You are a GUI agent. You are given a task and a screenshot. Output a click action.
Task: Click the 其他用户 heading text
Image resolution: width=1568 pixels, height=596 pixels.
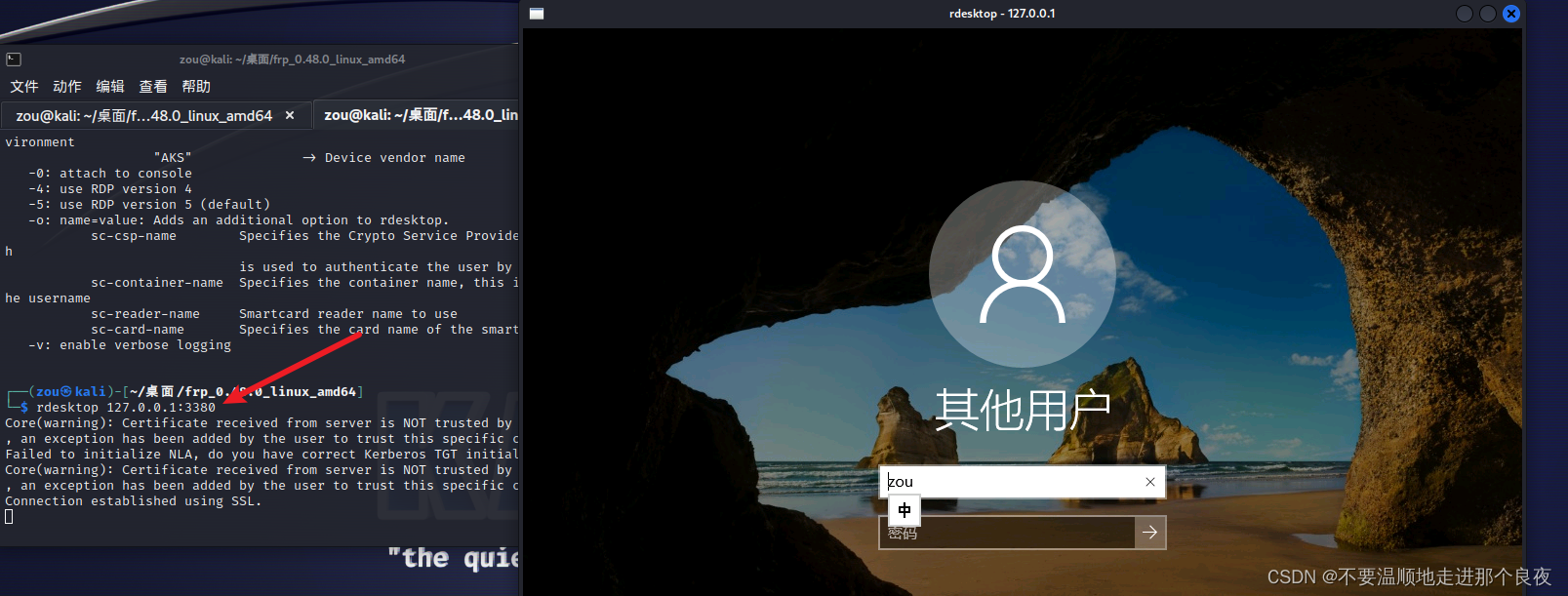[1023, 410]
